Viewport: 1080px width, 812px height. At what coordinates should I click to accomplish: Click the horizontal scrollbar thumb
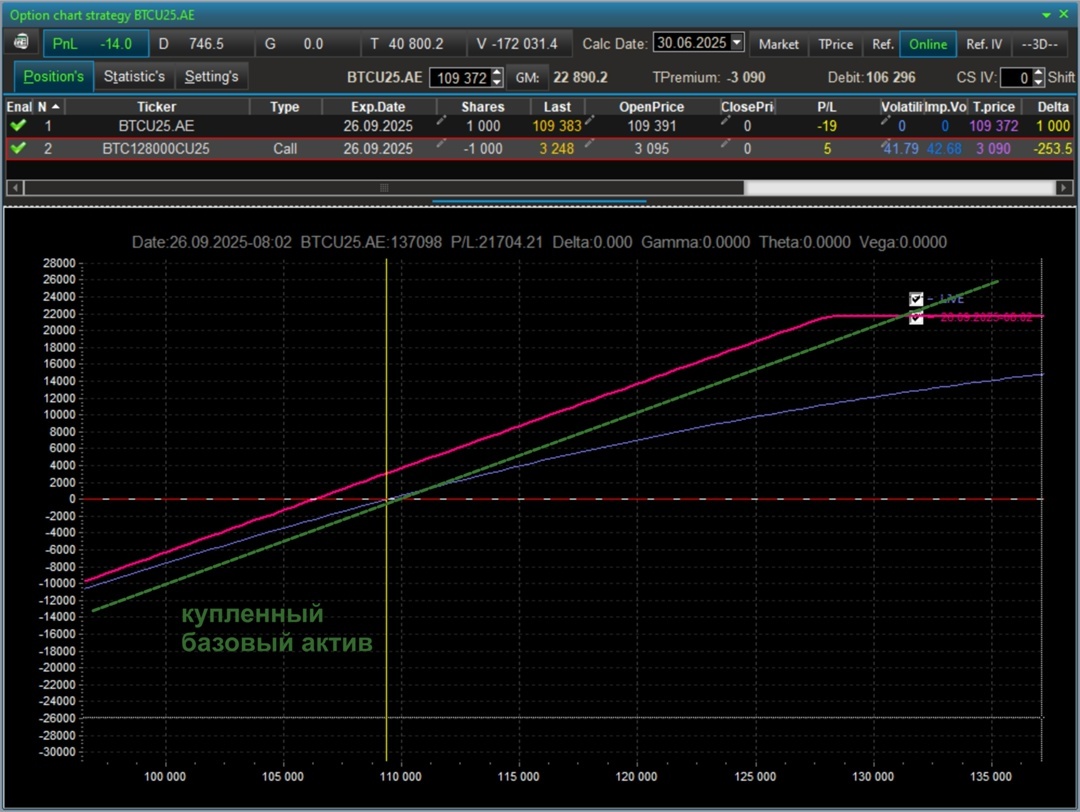(x=384, y=187)
